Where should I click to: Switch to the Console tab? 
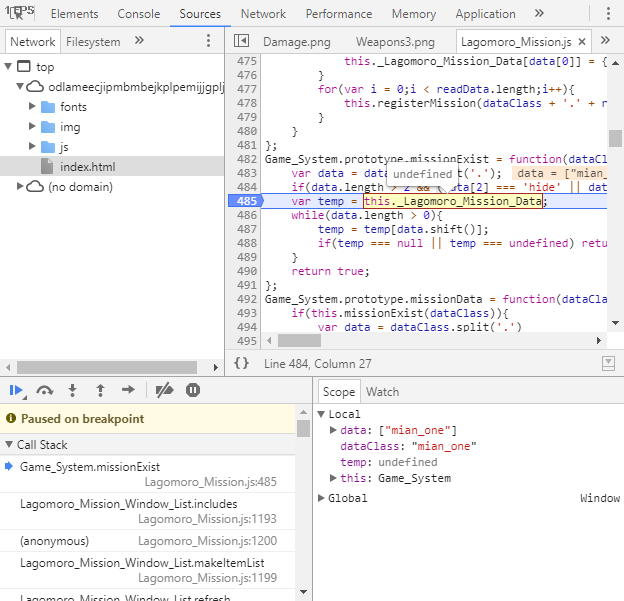(138, 14)
